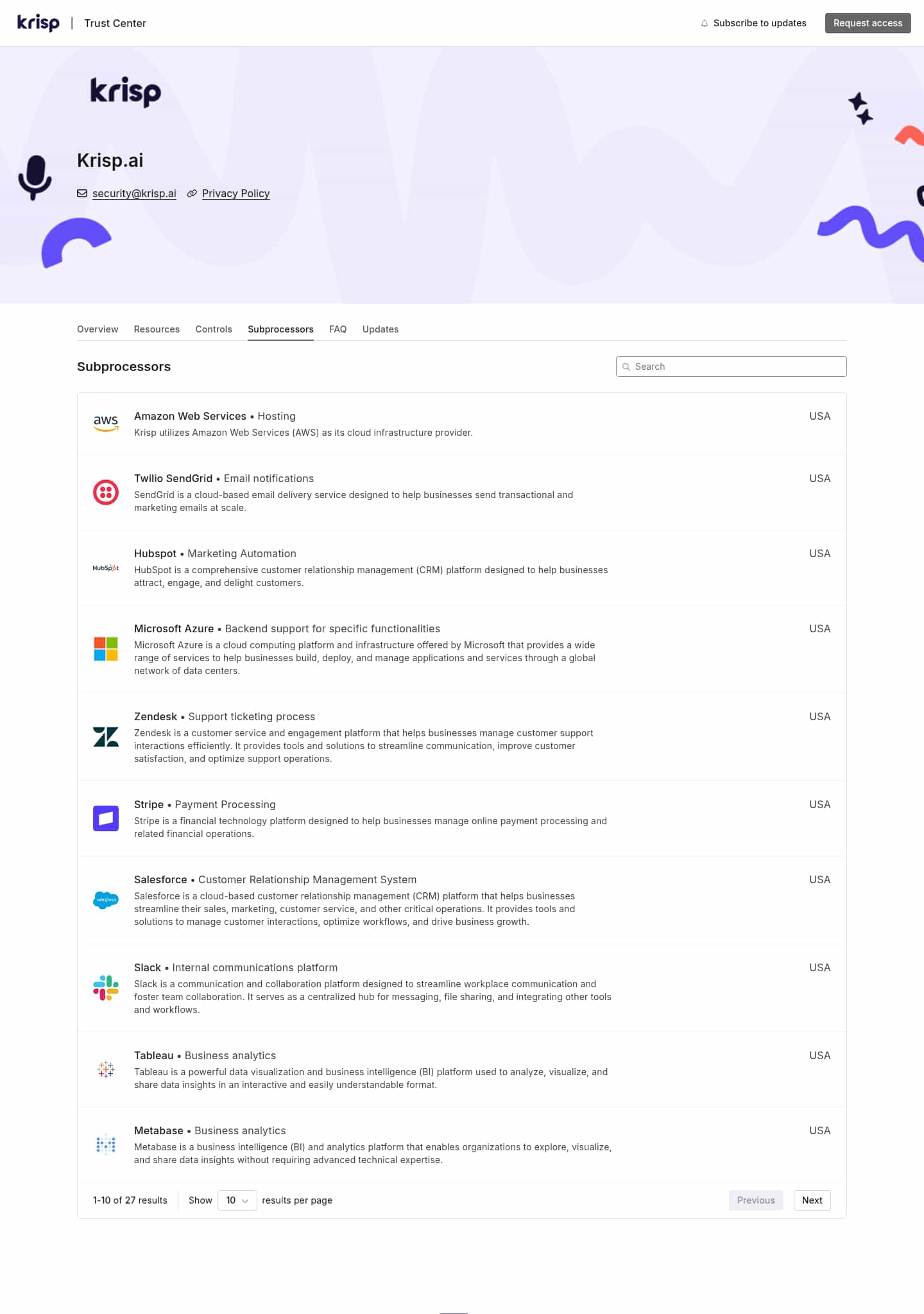Click the Salesforce cloud logo
This screenshot has width=924, height=1314.
(106, 900)
